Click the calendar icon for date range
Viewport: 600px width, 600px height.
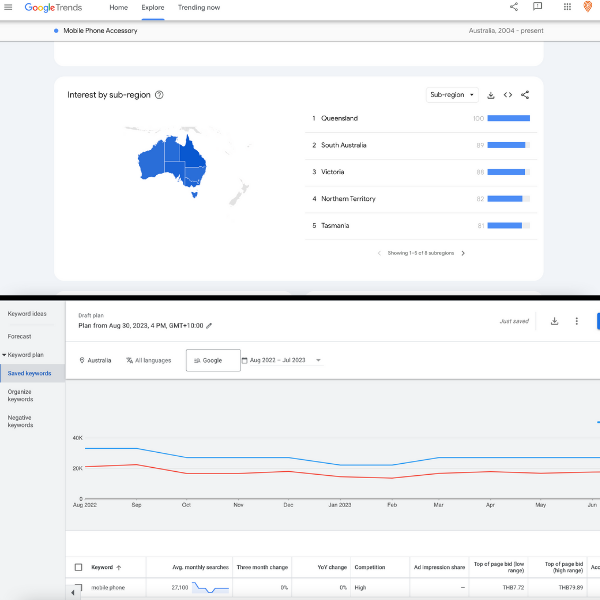[245, 360]
